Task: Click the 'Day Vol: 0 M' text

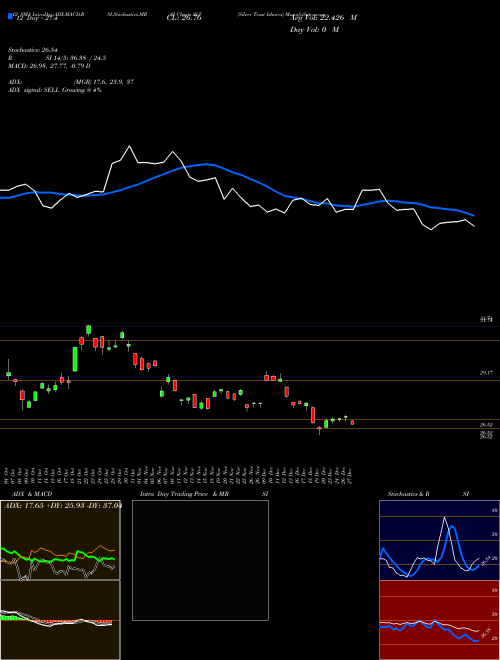Action: (314, 29)
